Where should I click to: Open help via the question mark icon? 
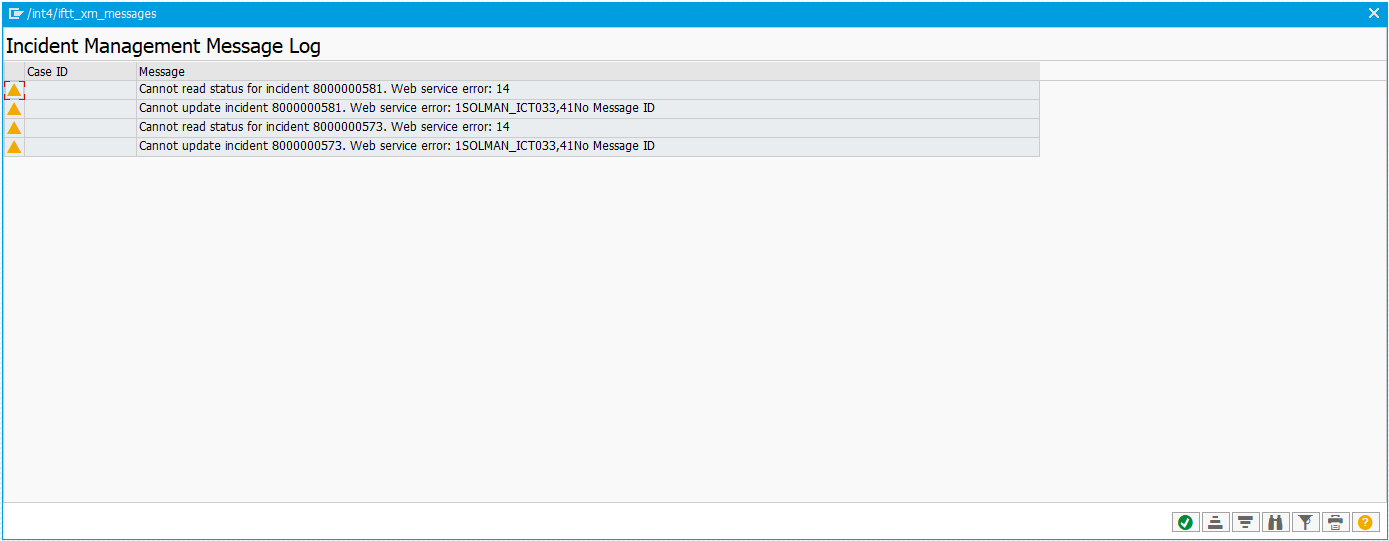1365,522
